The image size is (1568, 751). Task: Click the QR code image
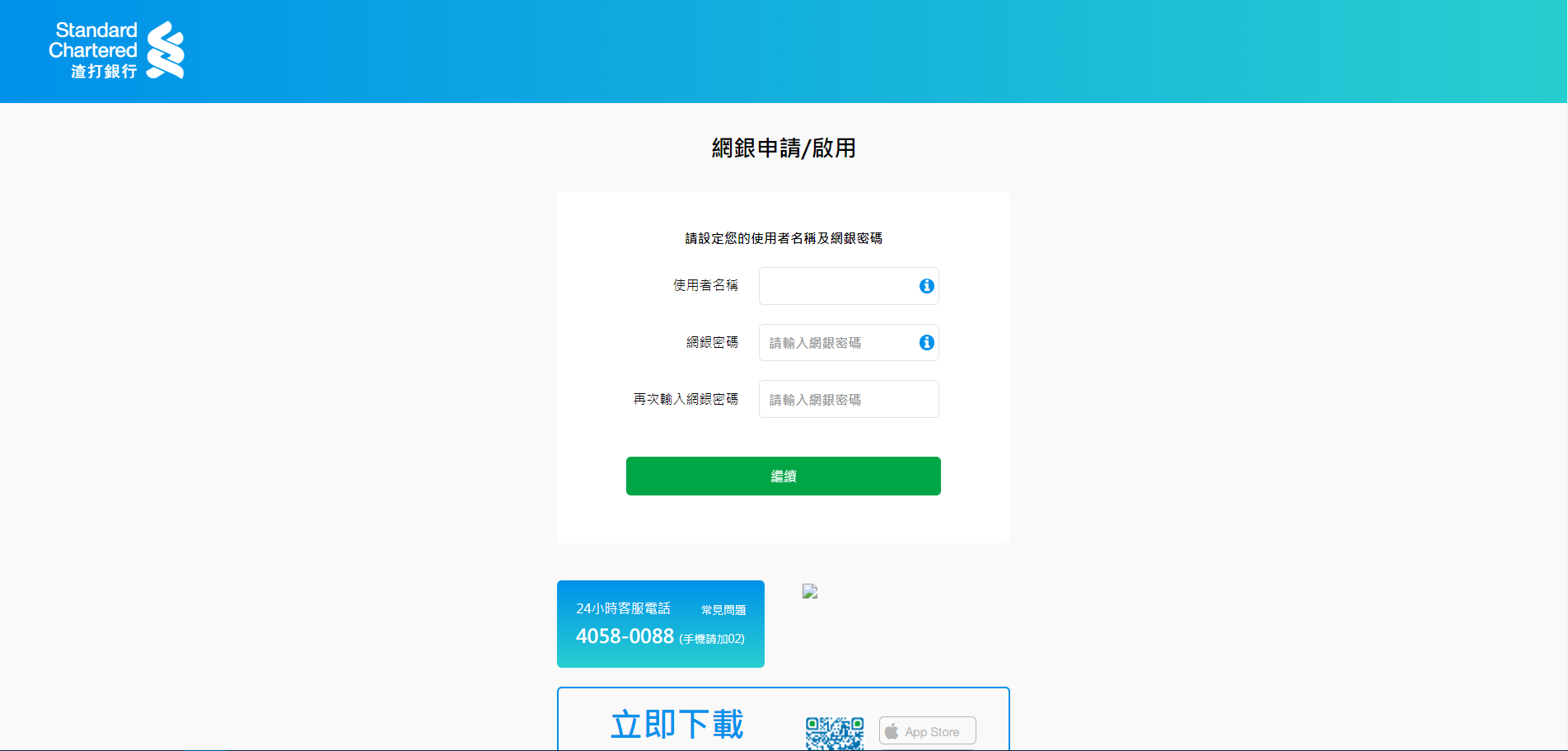[x=835, y=734]
